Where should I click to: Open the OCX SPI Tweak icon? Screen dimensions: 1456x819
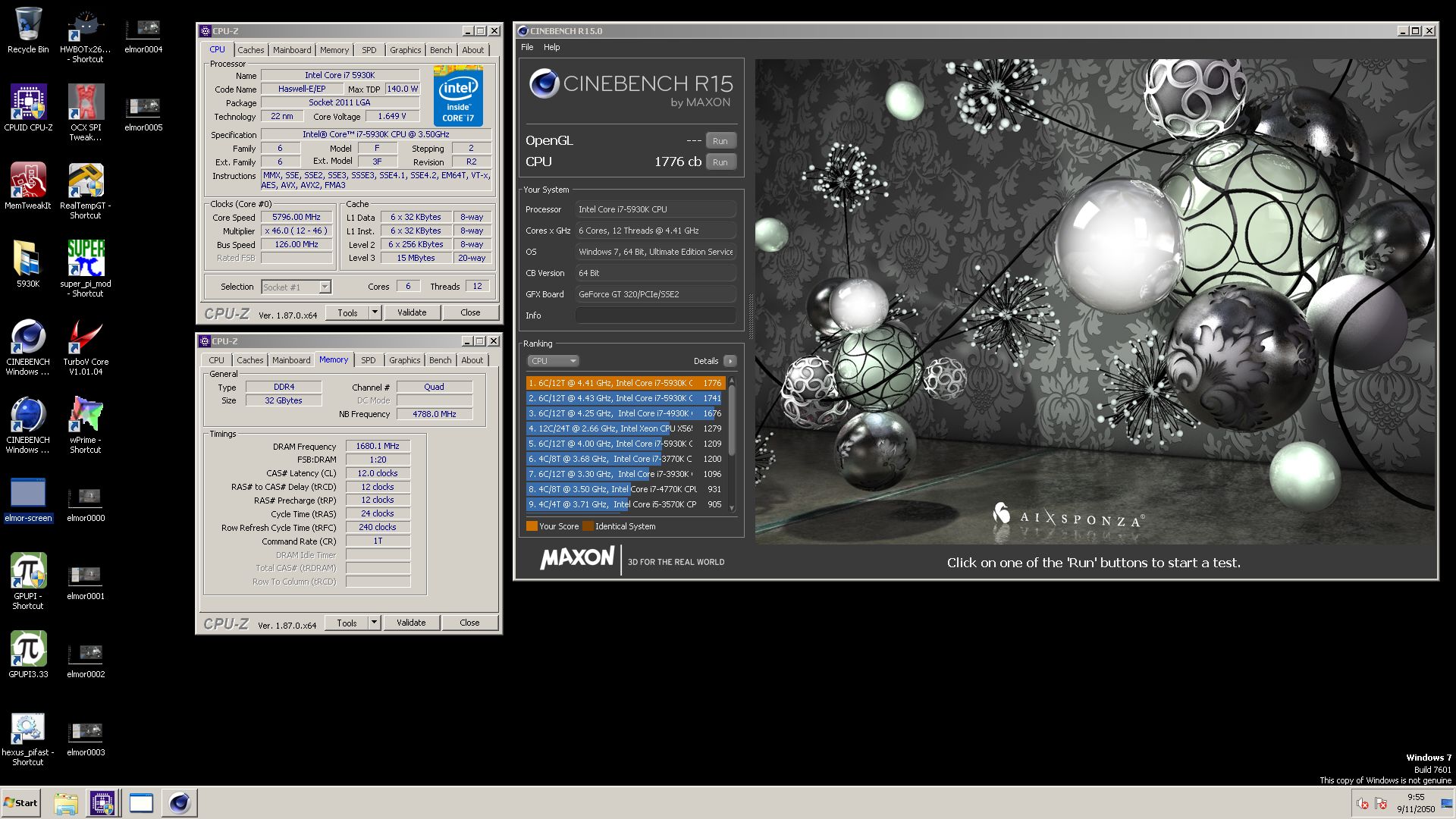coord(86,113)
